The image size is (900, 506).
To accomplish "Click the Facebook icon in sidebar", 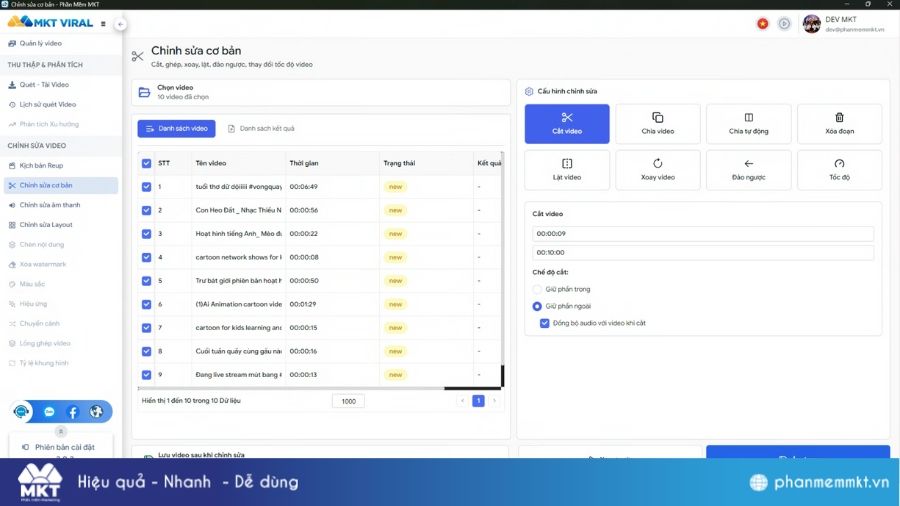I will point(72,412).
